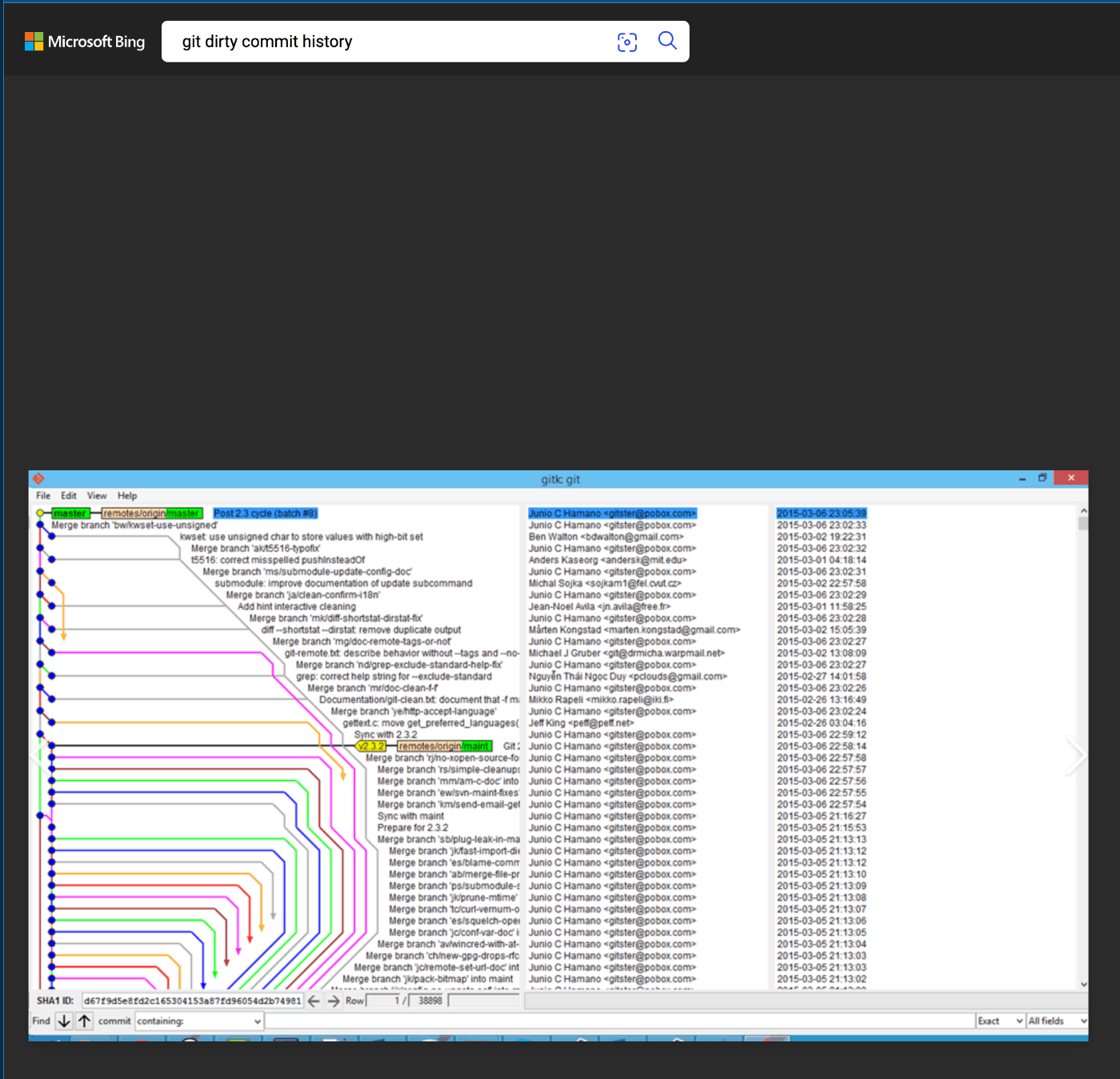1120x1079 pixels.
Task: Select commit 'Post 2.3 cycle (batch #8)'
Action: (266, 514)
